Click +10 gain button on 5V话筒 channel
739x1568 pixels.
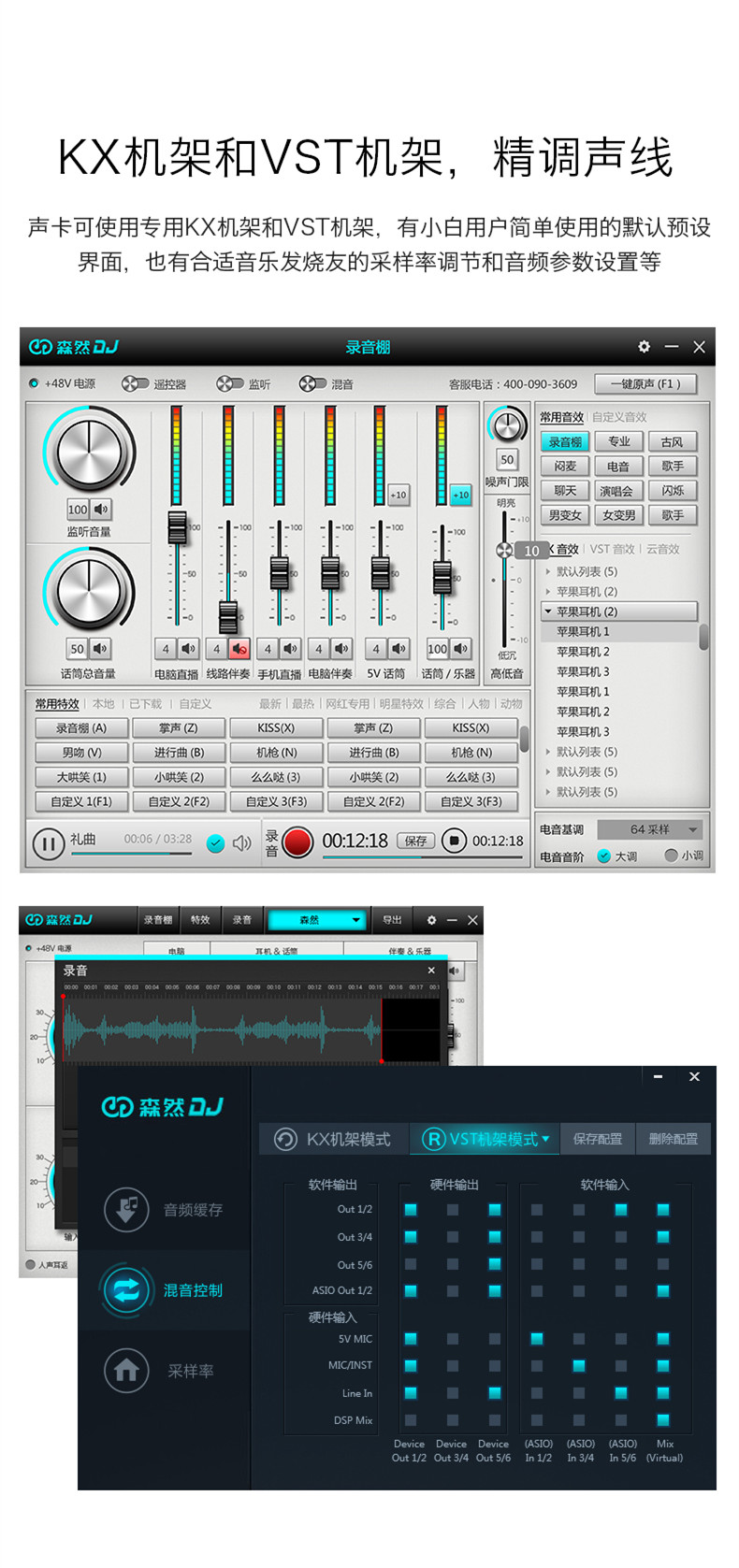[398, 495]
